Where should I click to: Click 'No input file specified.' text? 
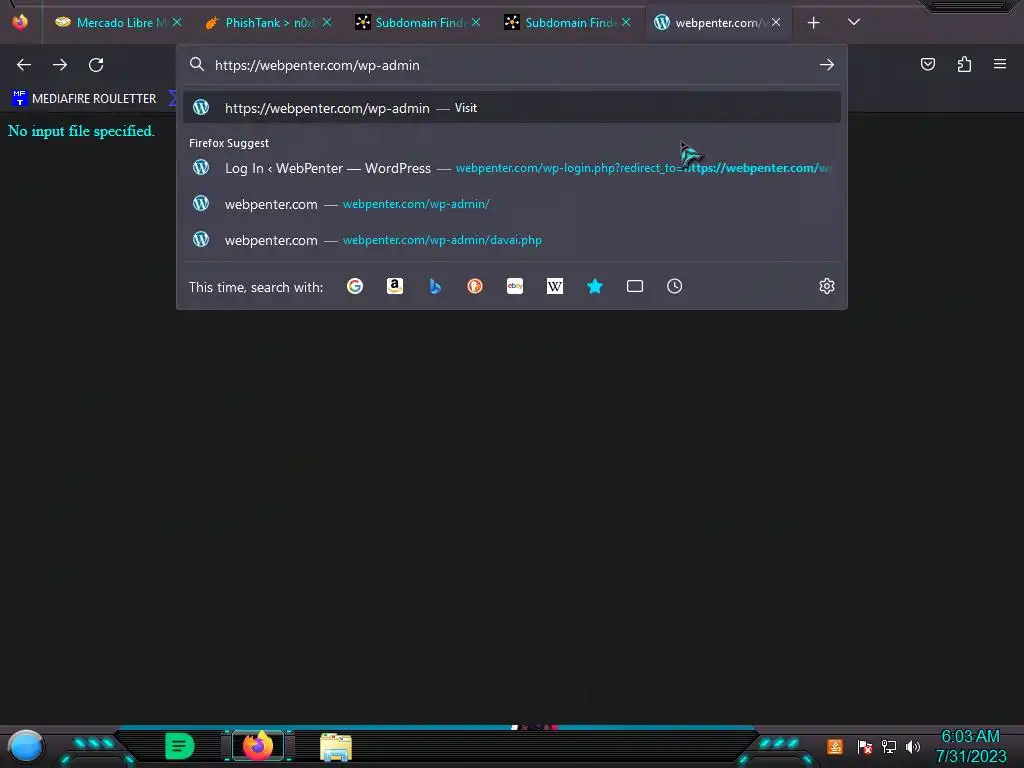click(81, 131)
